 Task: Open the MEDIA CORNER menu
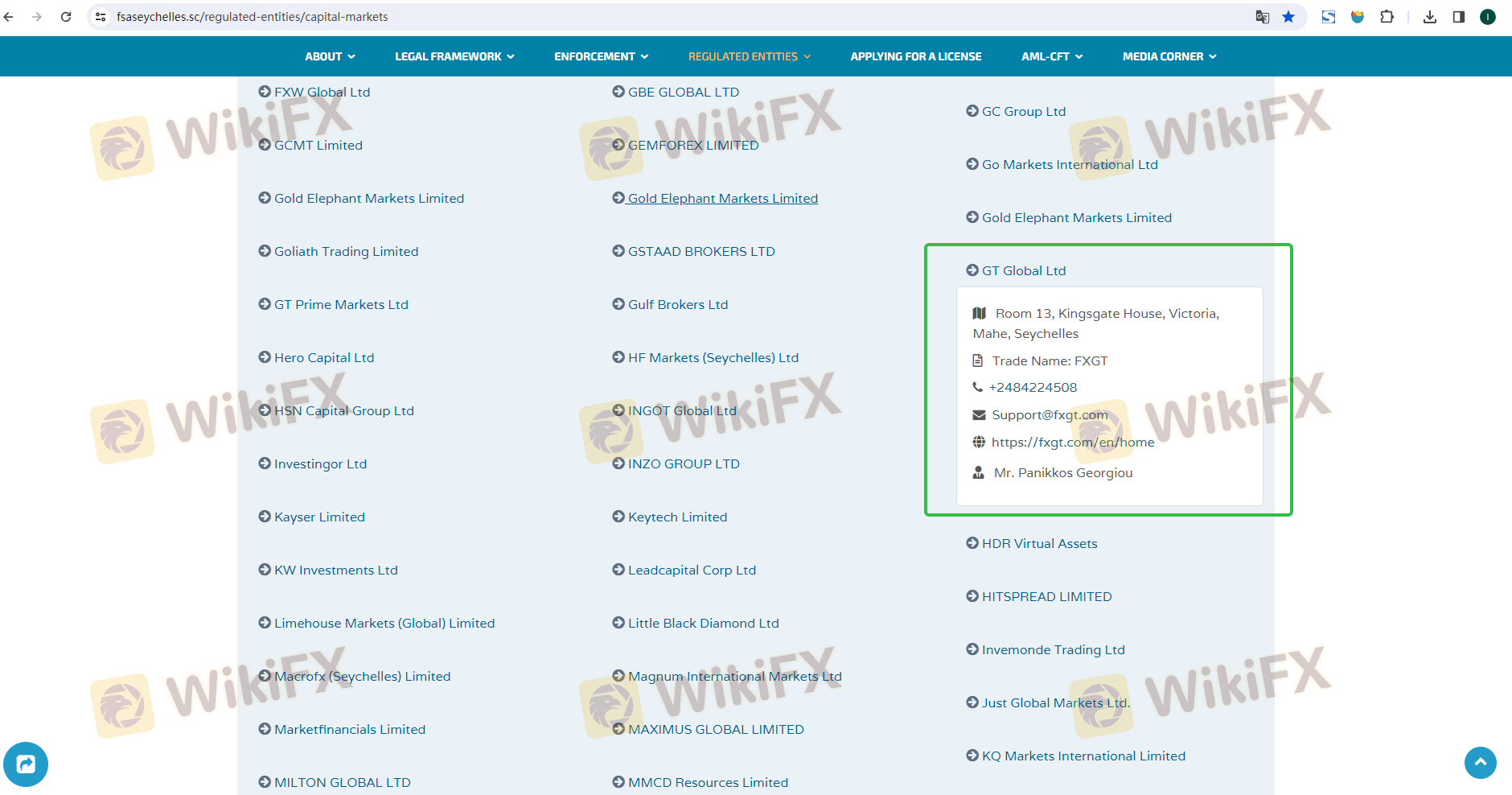coord(1169,56)
